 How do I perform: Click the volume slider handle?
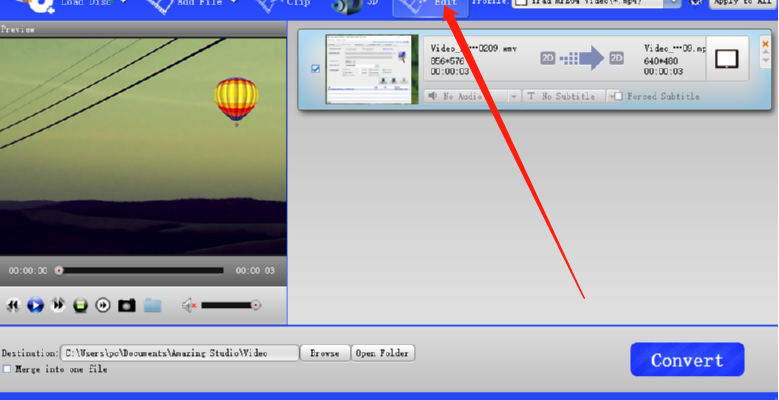click(x=255, y=305)
